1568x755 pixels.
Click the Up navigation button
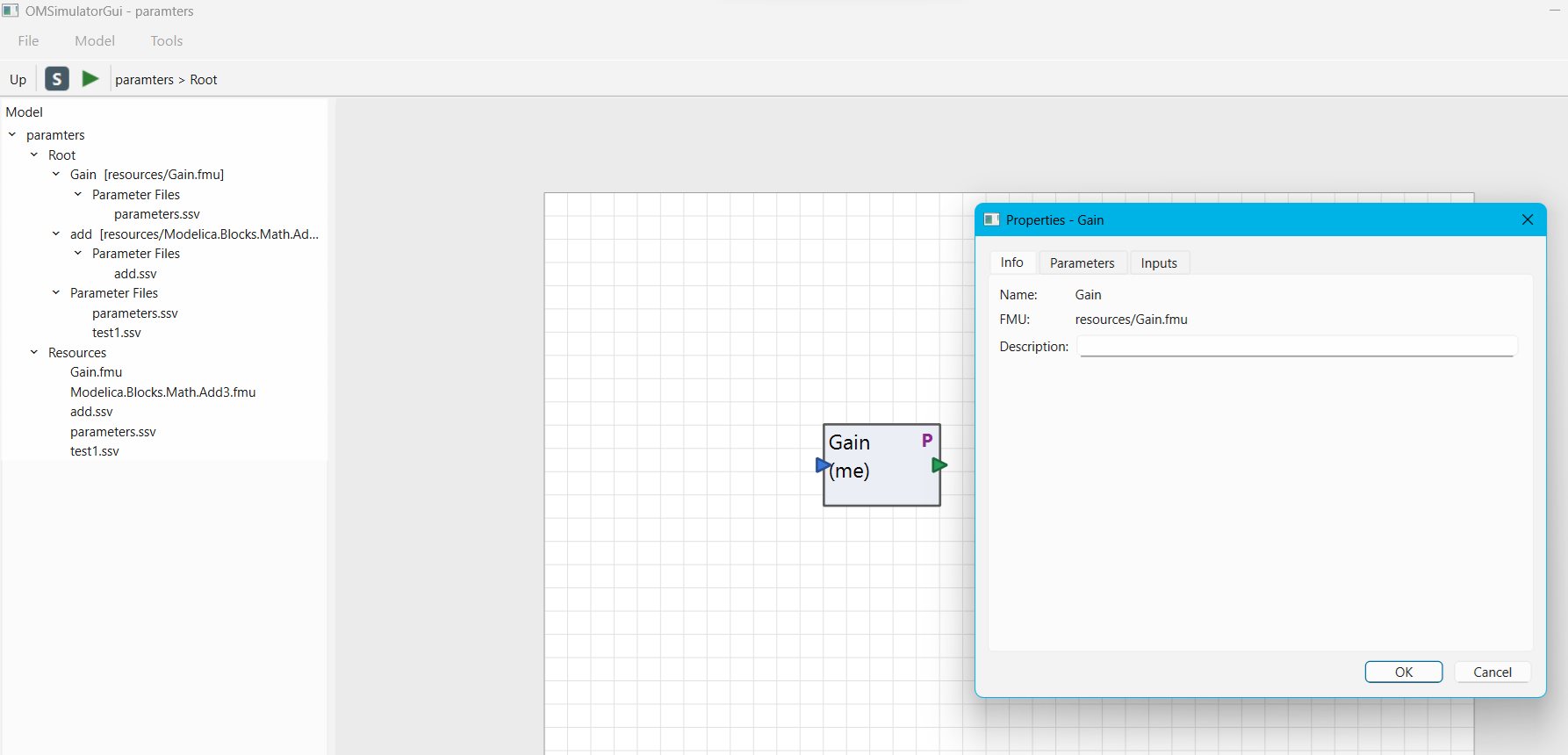point(18,79)
